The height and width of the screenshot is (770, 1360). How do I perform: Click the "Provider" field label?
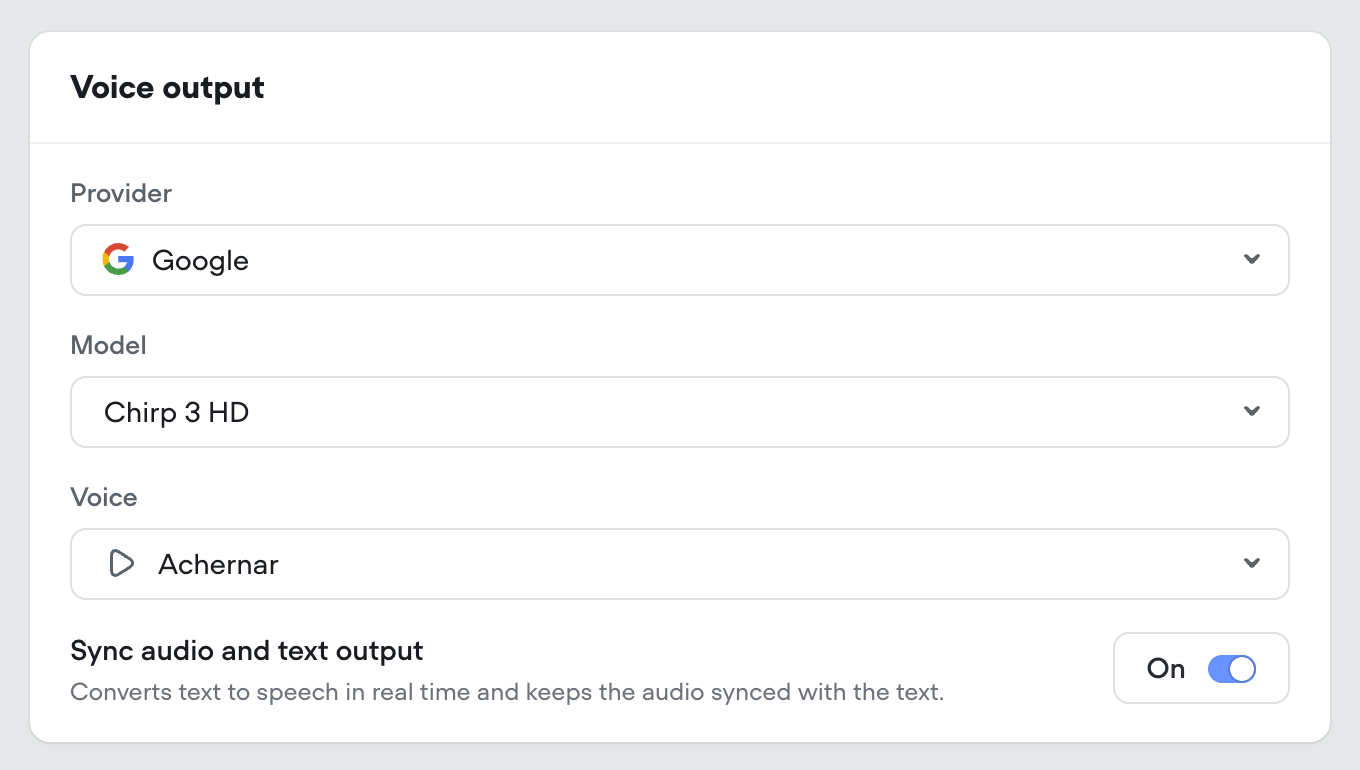(121, 193)
